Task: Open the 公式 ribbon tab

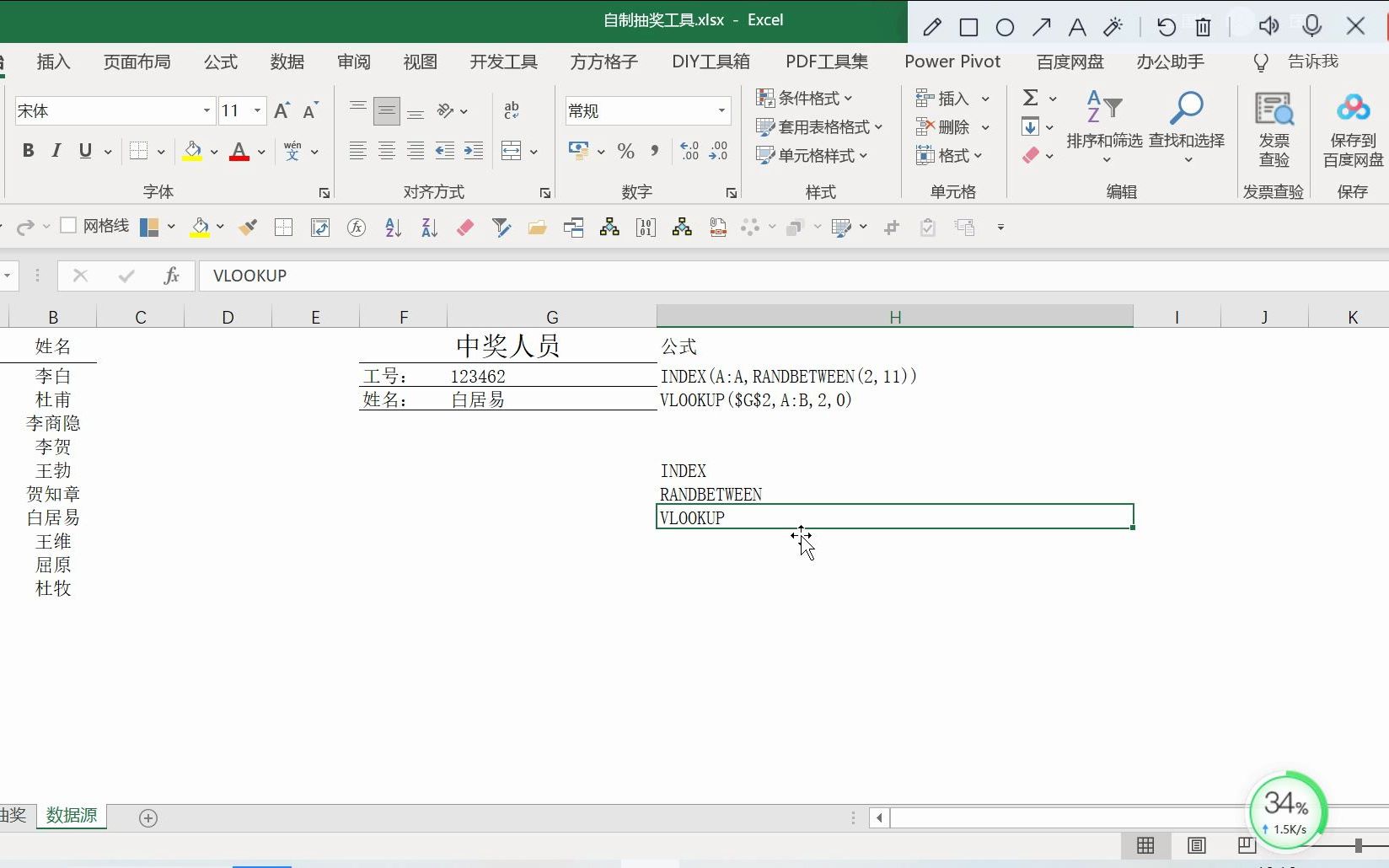Action: click(x=221, y=62)
